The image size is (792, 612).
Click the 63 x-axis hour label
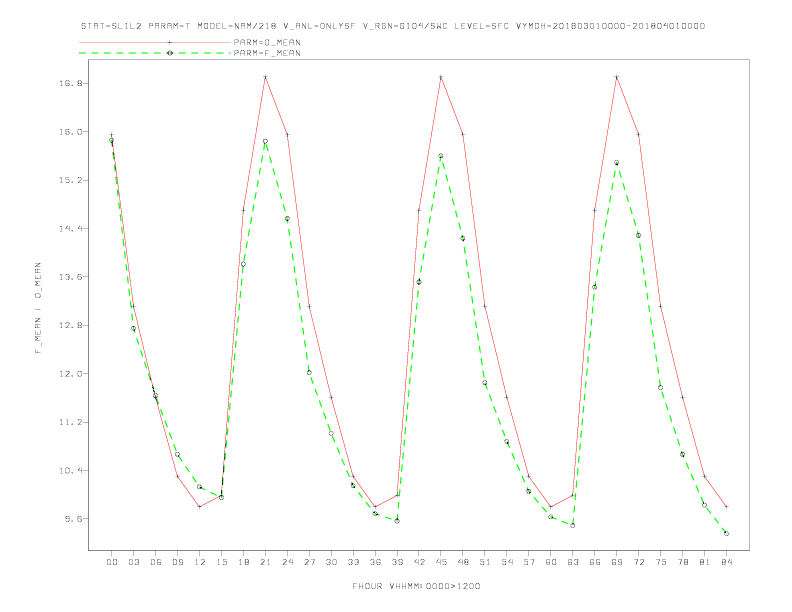pos(573,562)
